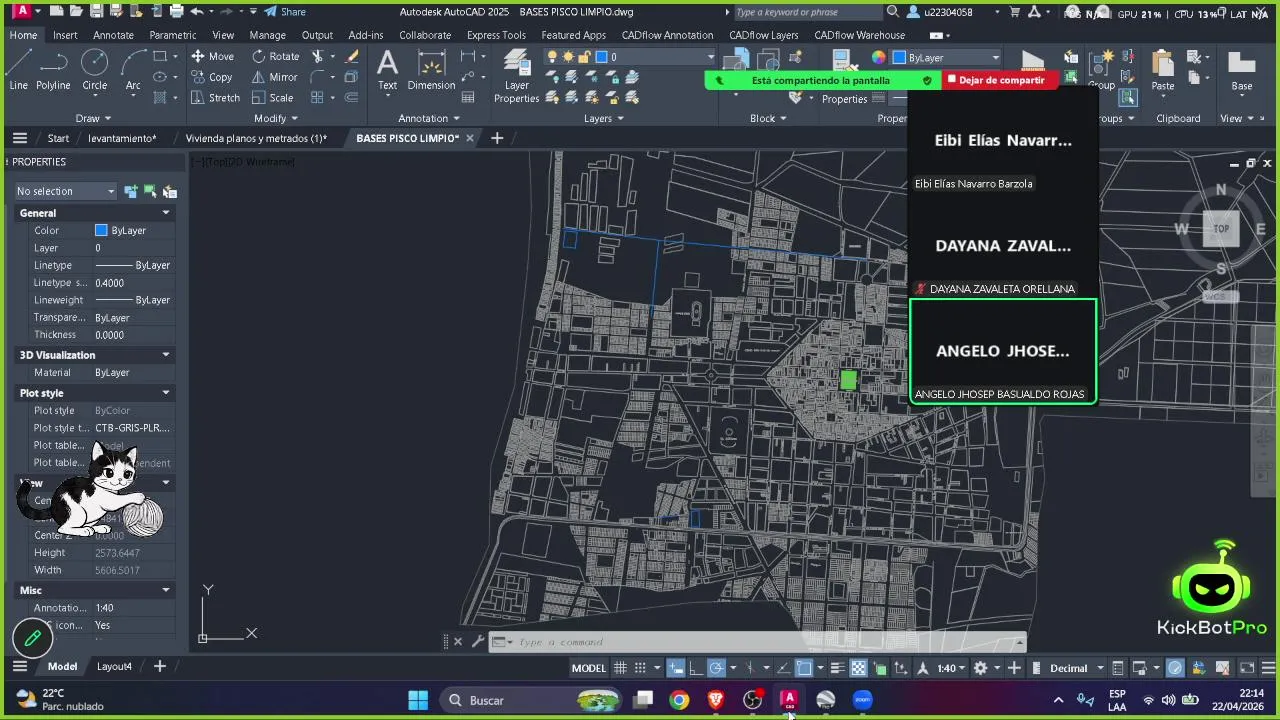Select the Polyline tool

click(53, 70)
